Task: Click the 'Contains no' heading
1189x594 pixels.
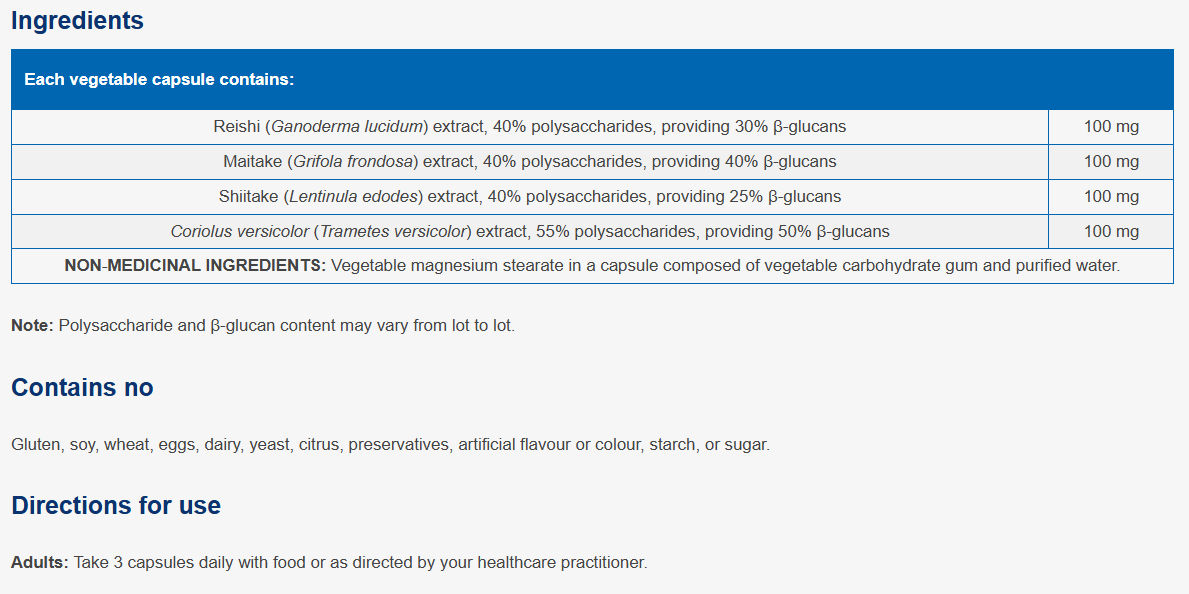Action: pos(82,388)
